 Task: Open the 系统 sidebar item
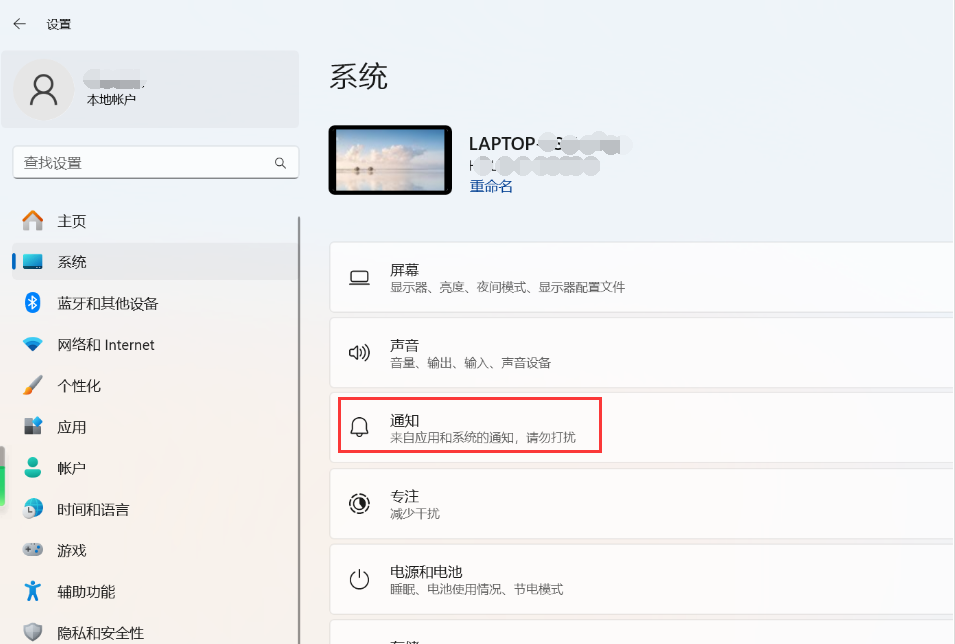coord(72,262)
